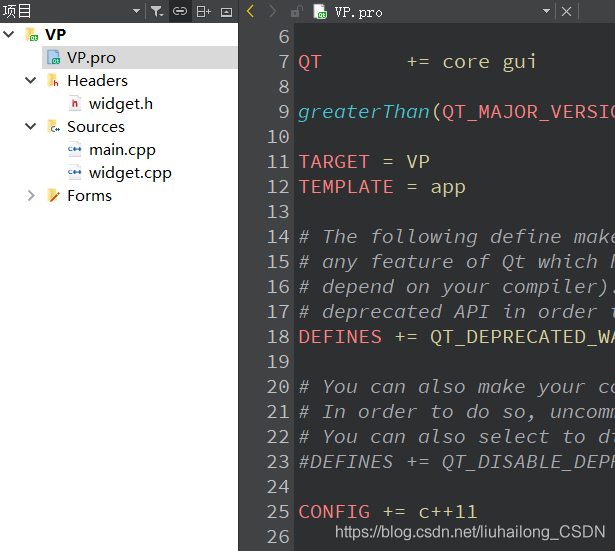The width and height of the screenshot is (615, 551).
Task: Click line number 18 in the gutter
Action: tap(278, 337)
